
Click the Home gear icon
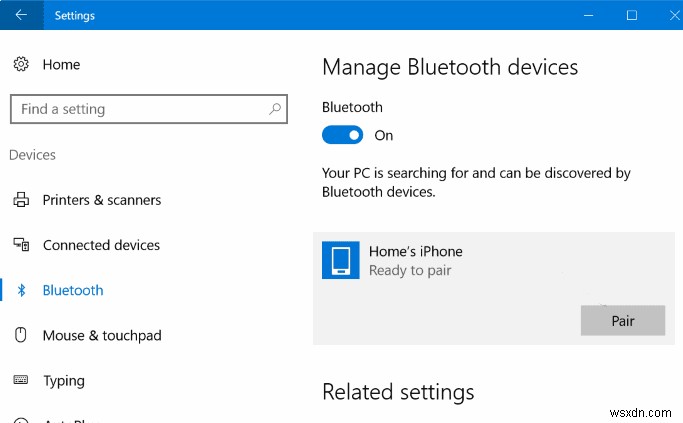click(x=21, y=65)
